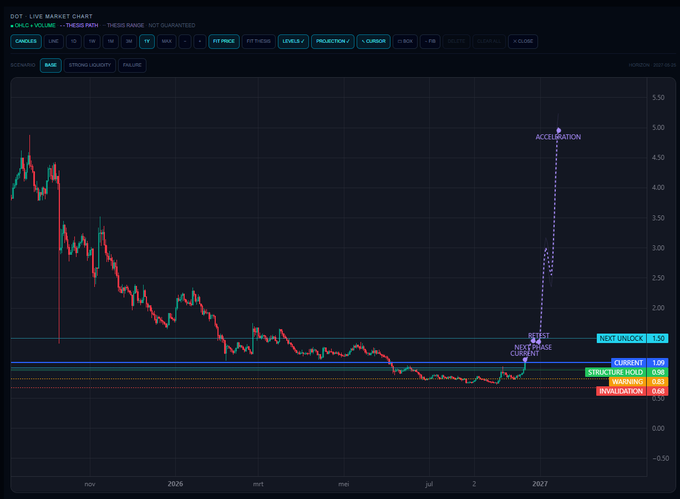Click the Current projection marker dot

[525, 360]
